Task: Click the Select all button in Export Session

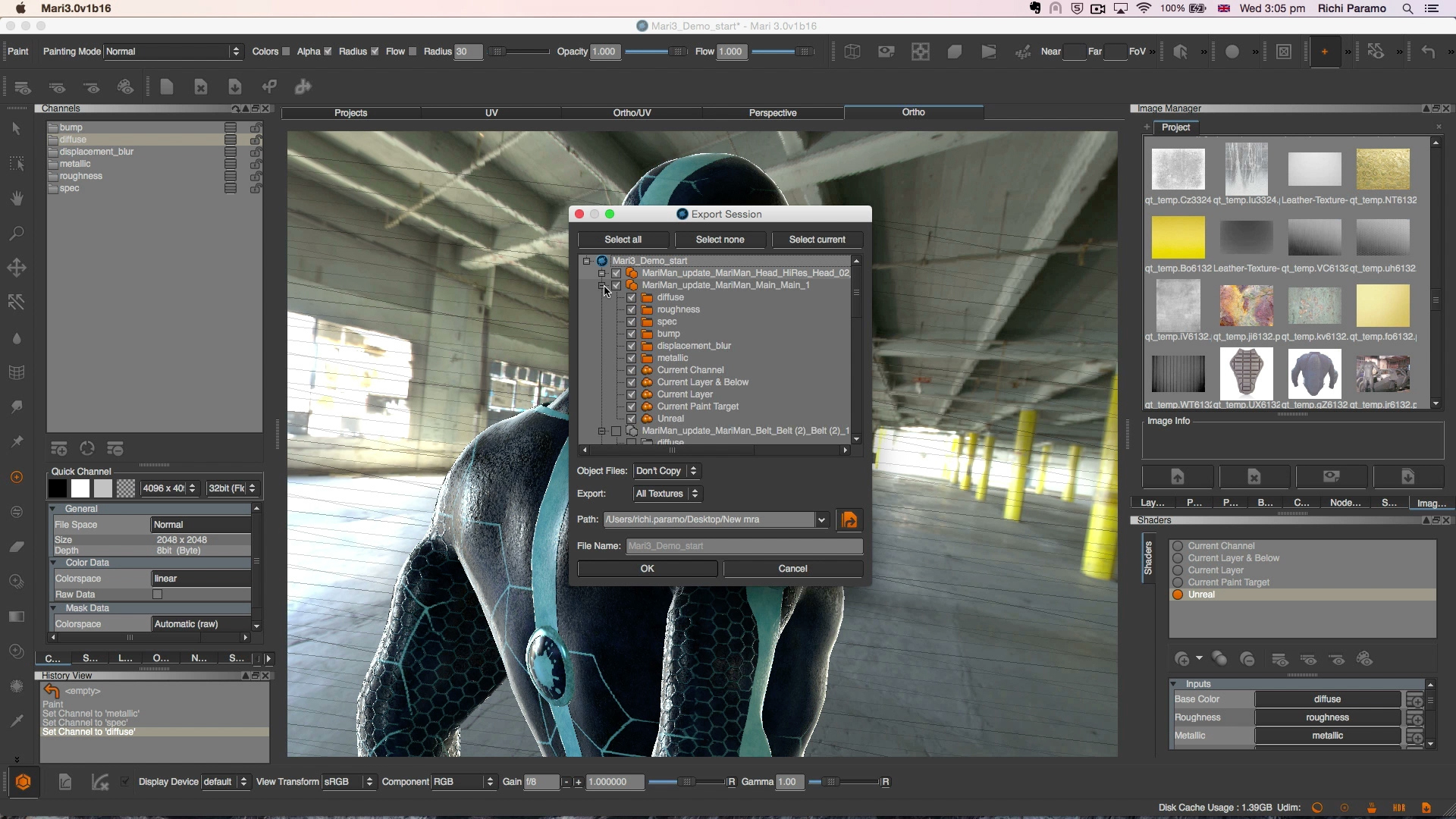Action: pyautogui.click(x=623, y=240)
